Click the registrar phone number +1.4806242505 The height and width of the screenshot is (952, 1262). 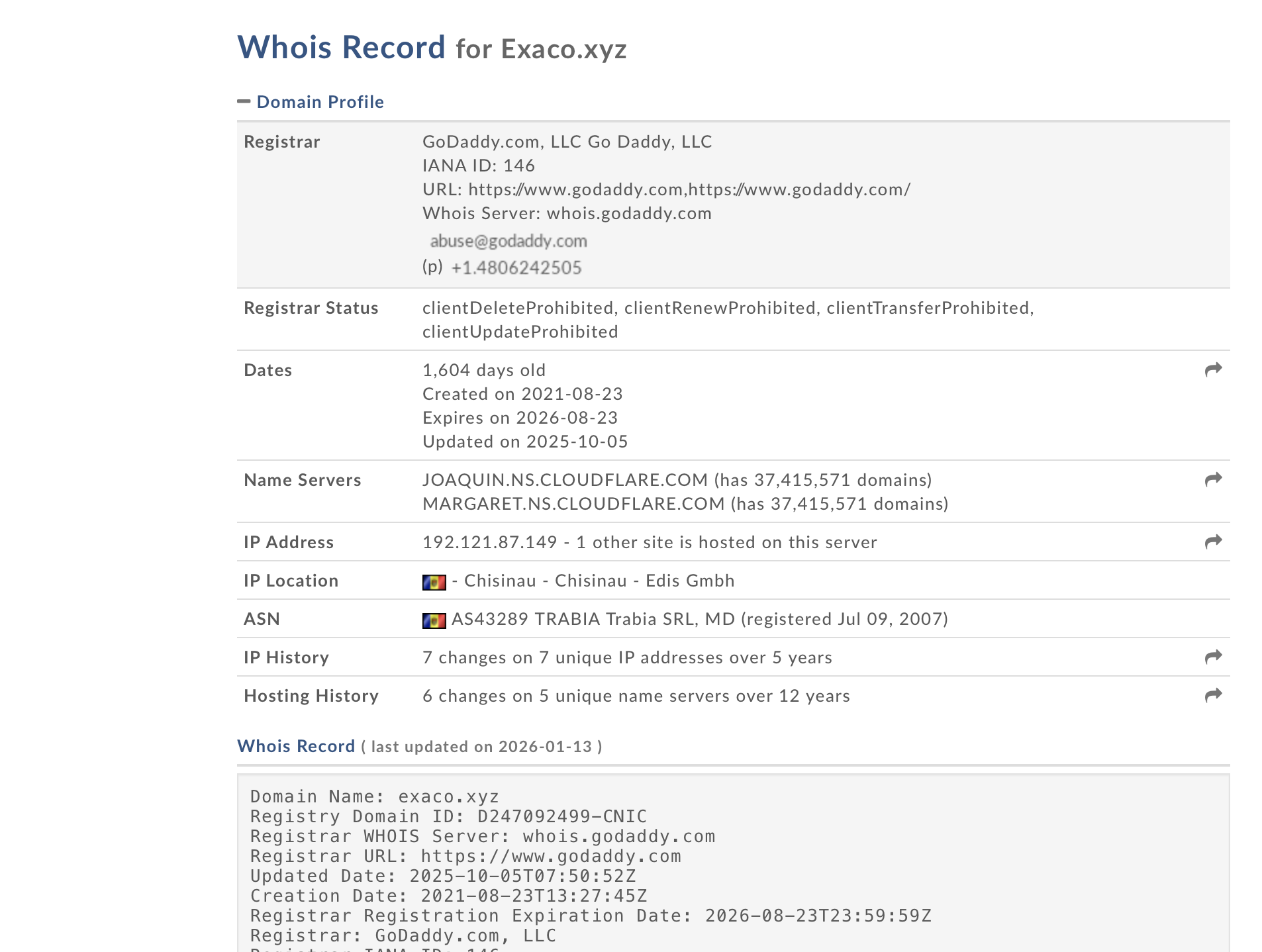(516, 267)
